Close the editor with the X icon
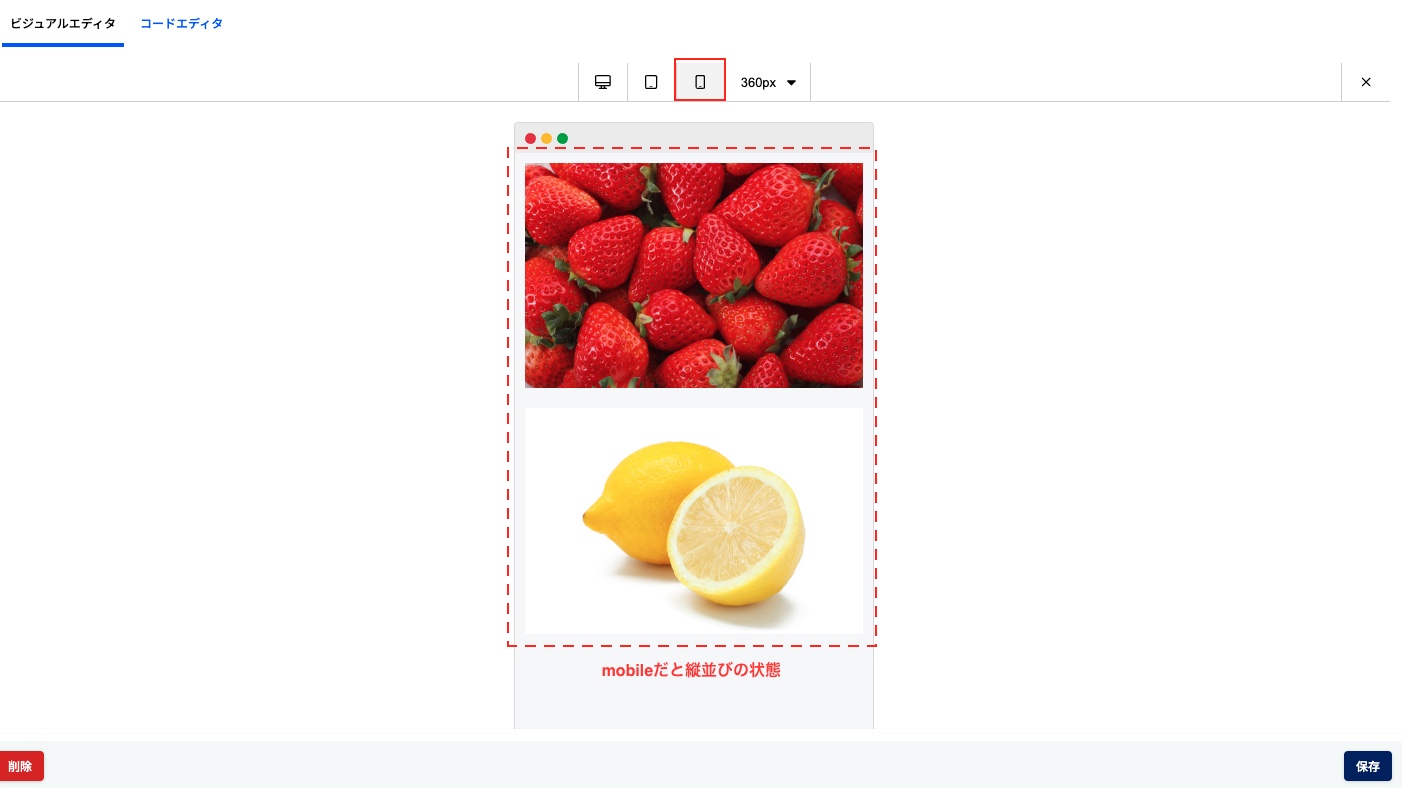The image size is (1403, 788). pos(1366,82)
